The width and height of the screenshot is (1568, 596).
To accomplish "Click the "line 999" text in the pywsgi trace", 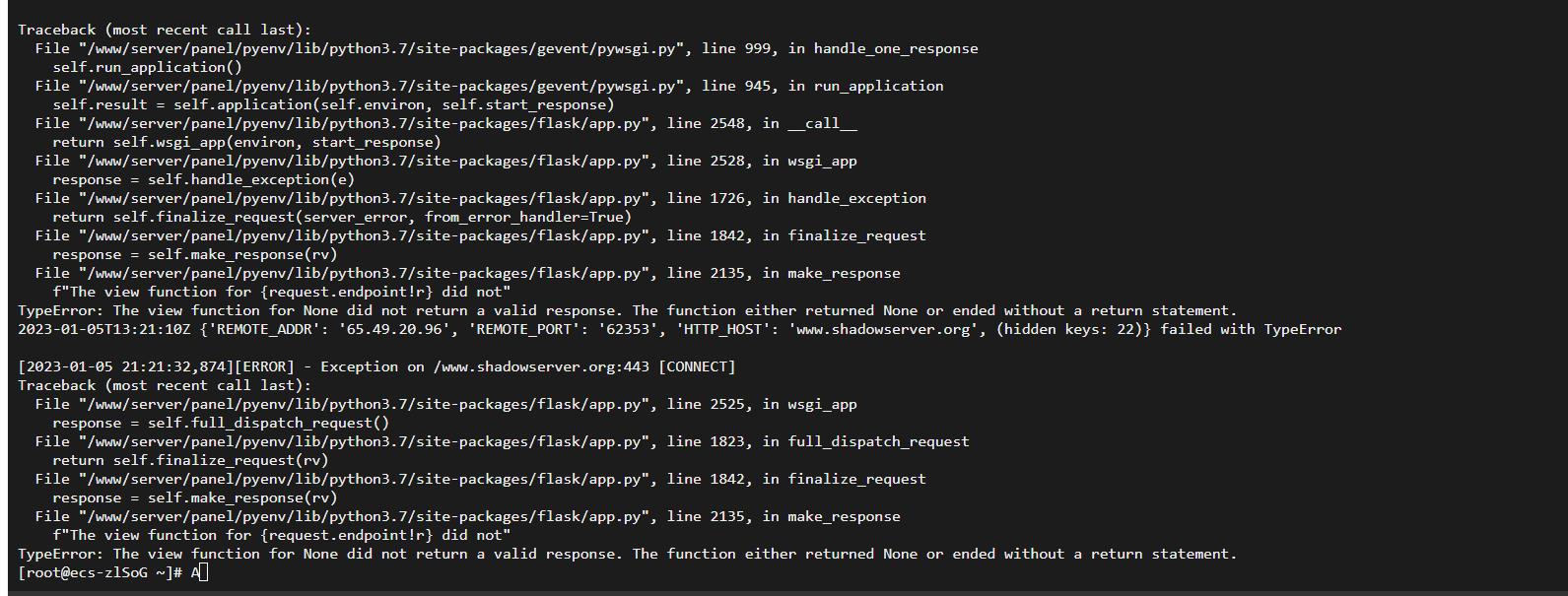I will coord(736,48).
